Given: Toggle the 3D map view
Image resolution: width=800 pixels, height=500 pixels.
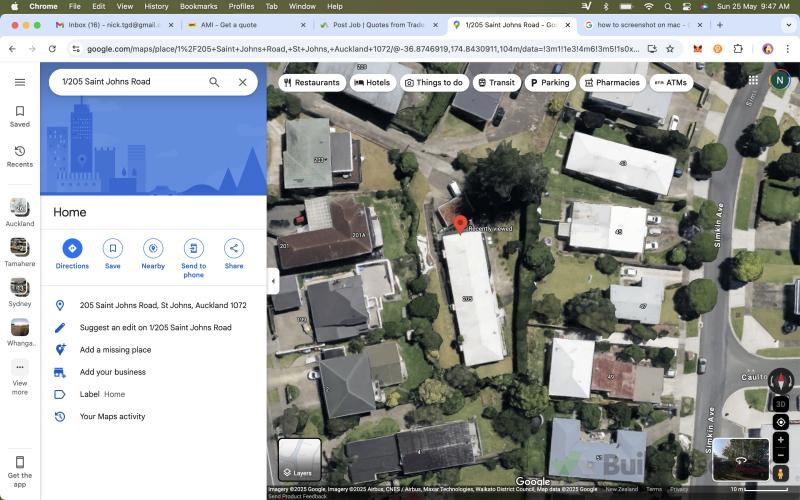Looking at the screenshot, I should [x=781, y=403].
